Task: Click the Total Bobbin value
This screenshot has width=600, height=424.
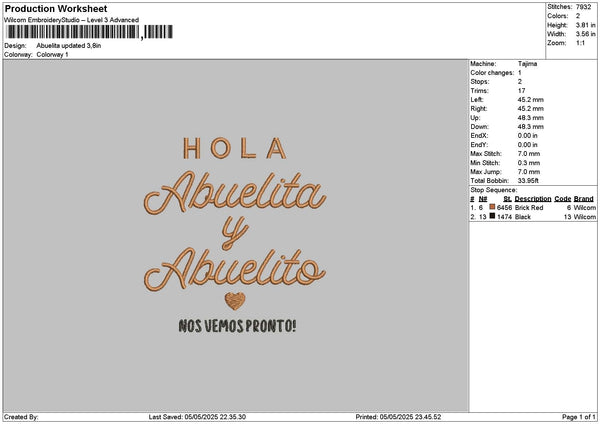Action: 527,179
